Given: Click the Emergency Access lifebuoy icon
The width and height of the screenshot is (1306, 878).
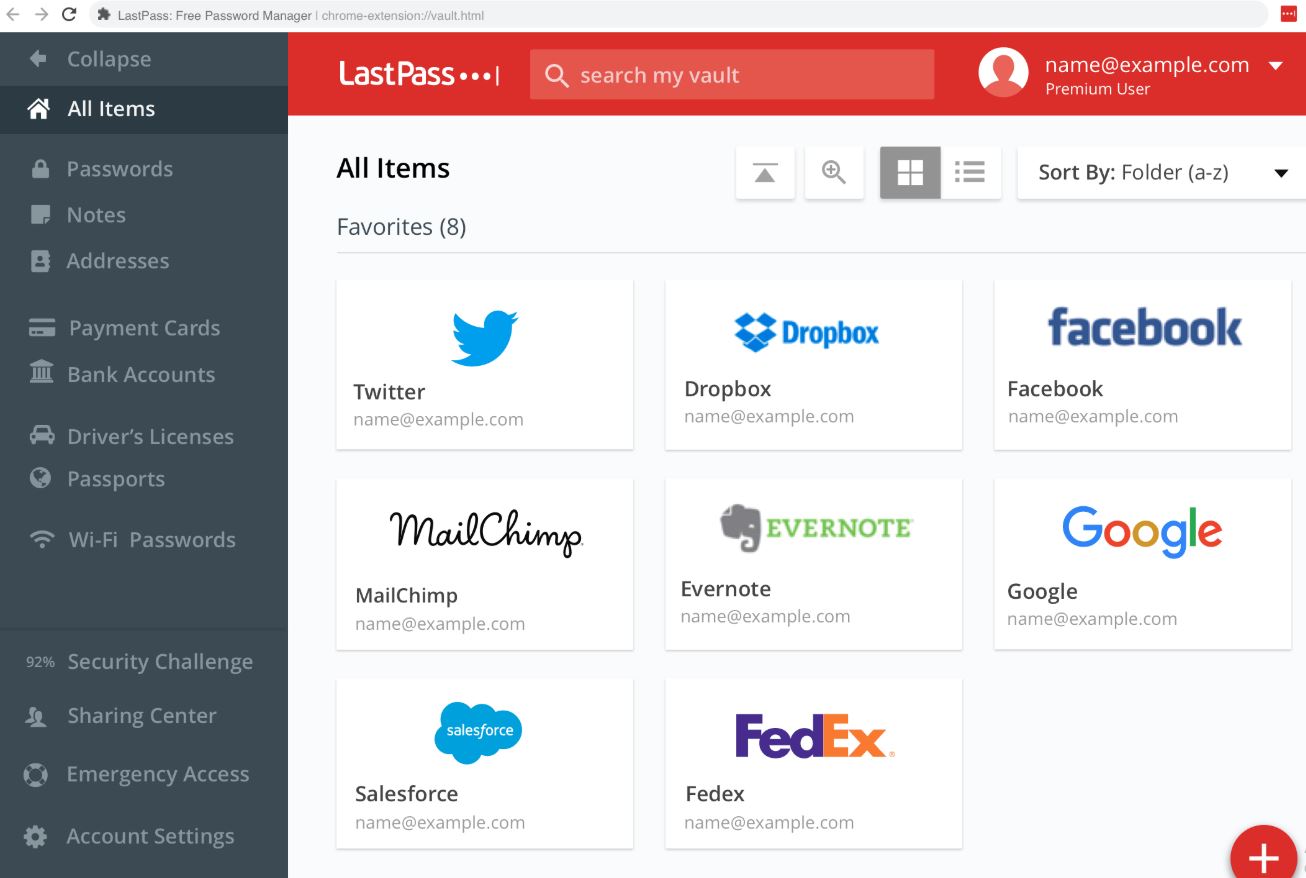Looking at the screenshot, I should click(x=36, y=774).
